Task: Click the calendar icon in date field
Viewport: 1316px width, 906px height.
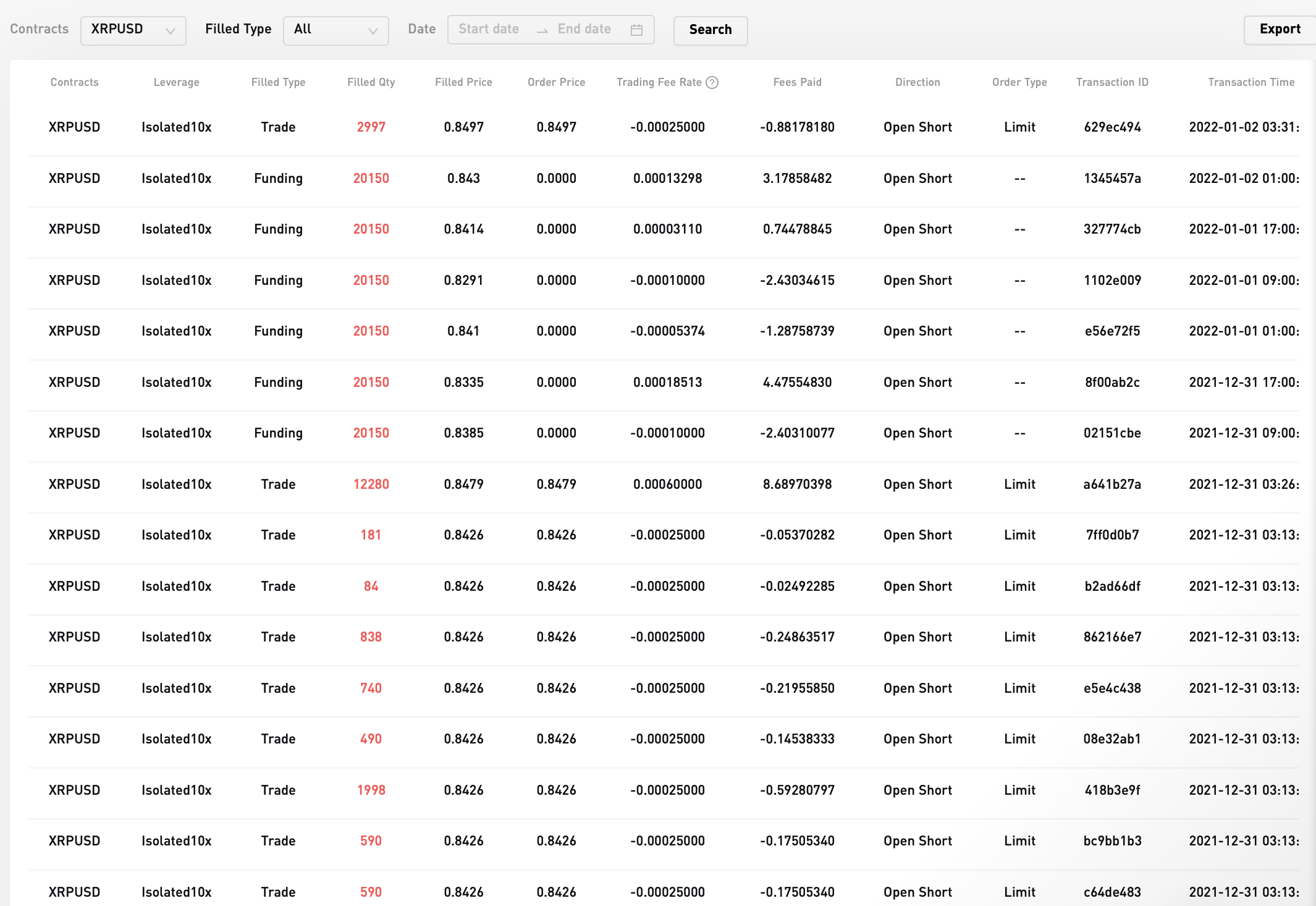Action: point(636,30)
